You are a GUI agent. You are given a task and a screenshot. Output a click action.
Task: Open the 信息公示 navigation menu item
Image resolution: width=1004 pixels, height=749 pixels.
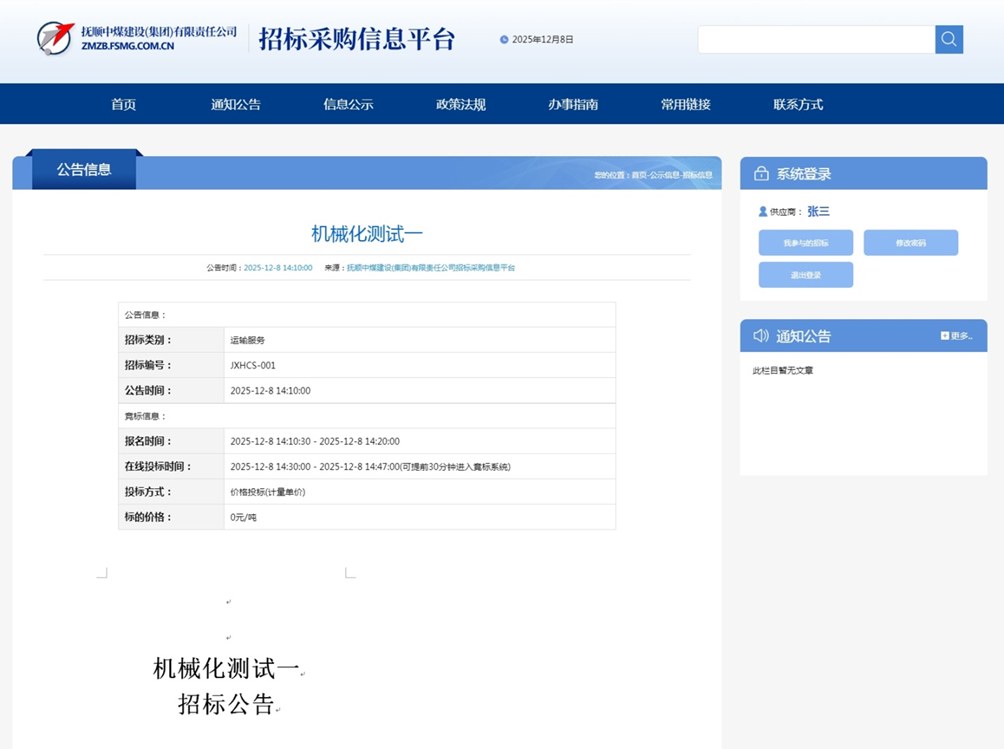[x=348, y=104]
